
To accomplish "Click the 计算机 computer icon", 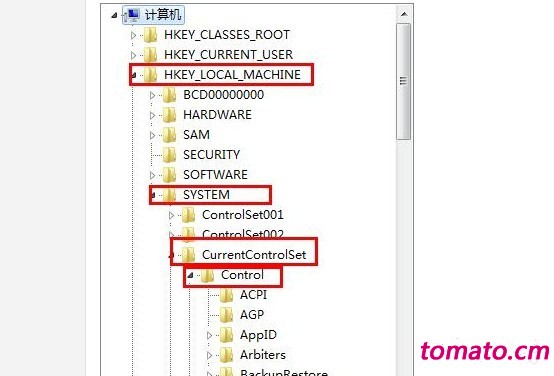I will tap(131, 15).
